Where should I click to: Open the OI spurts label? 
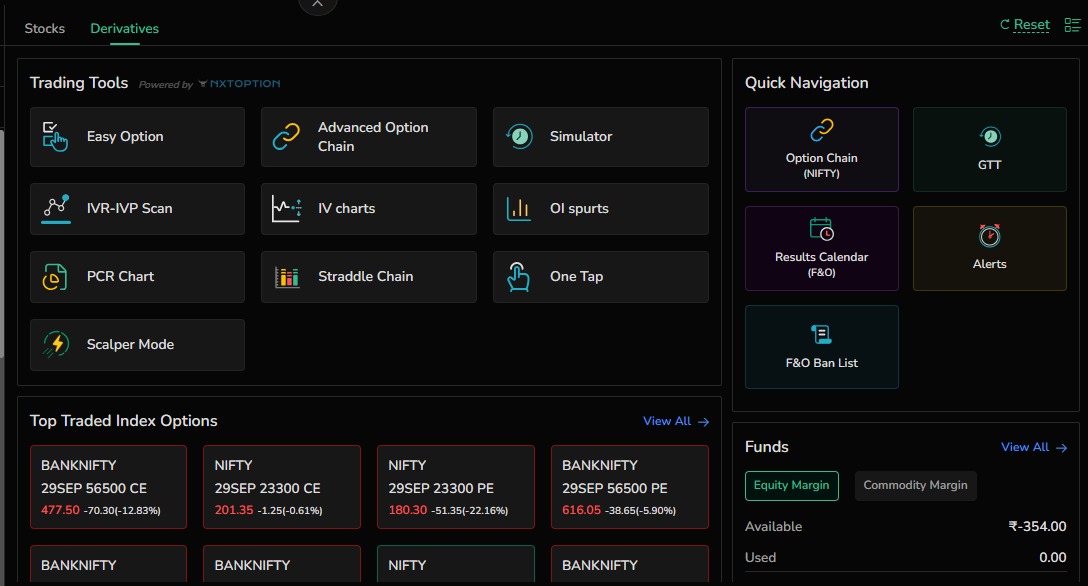pos(579,209)
